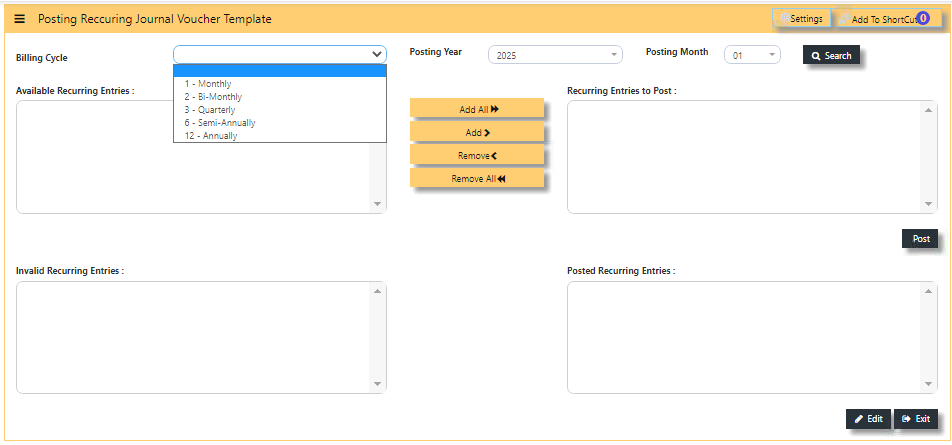The width and height of the screenshot is (952, 445).
Task: Choose 12 - Annually from list
Action: click(279, 136)
